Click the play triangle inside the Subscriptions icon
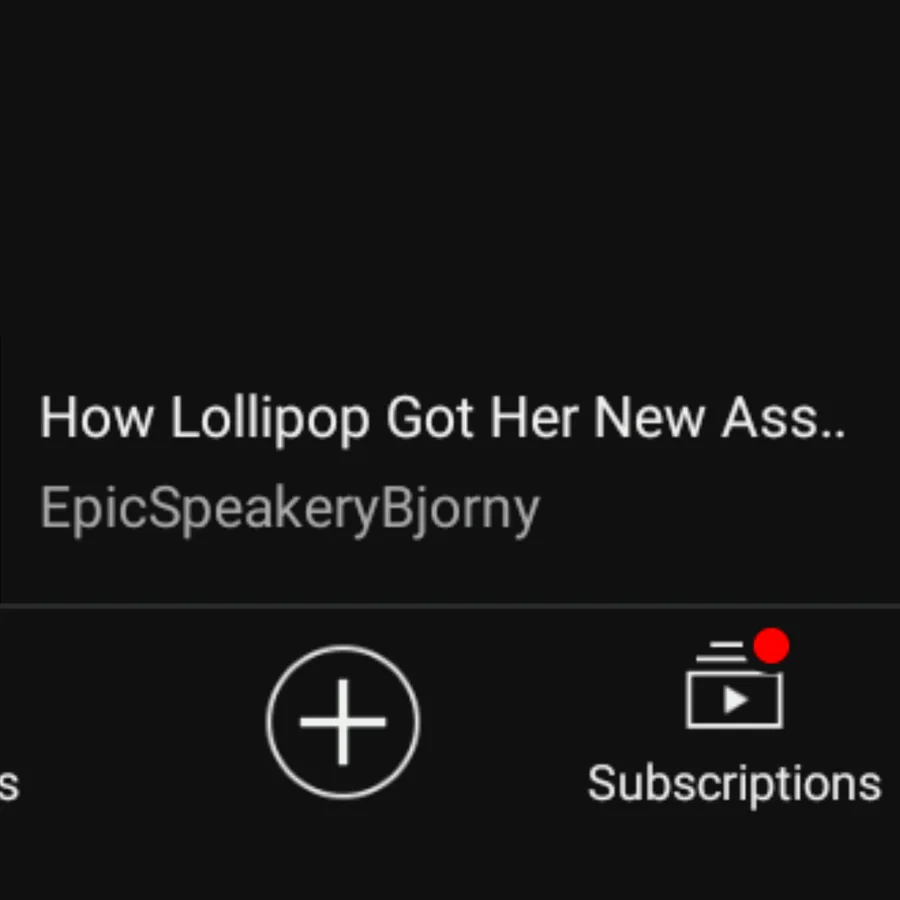The width and height of the screenshot is (900, 900). (x=736, y=700)
